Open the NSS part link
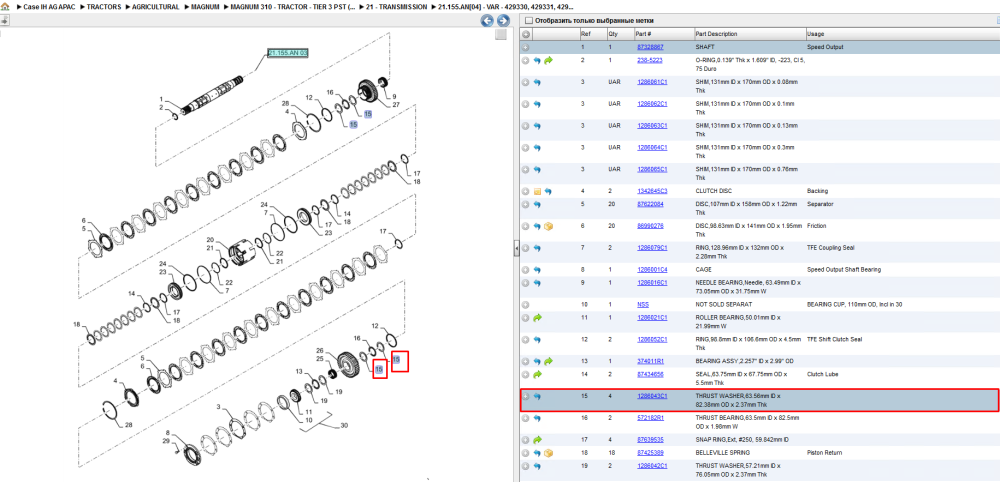 pos(643,305)
